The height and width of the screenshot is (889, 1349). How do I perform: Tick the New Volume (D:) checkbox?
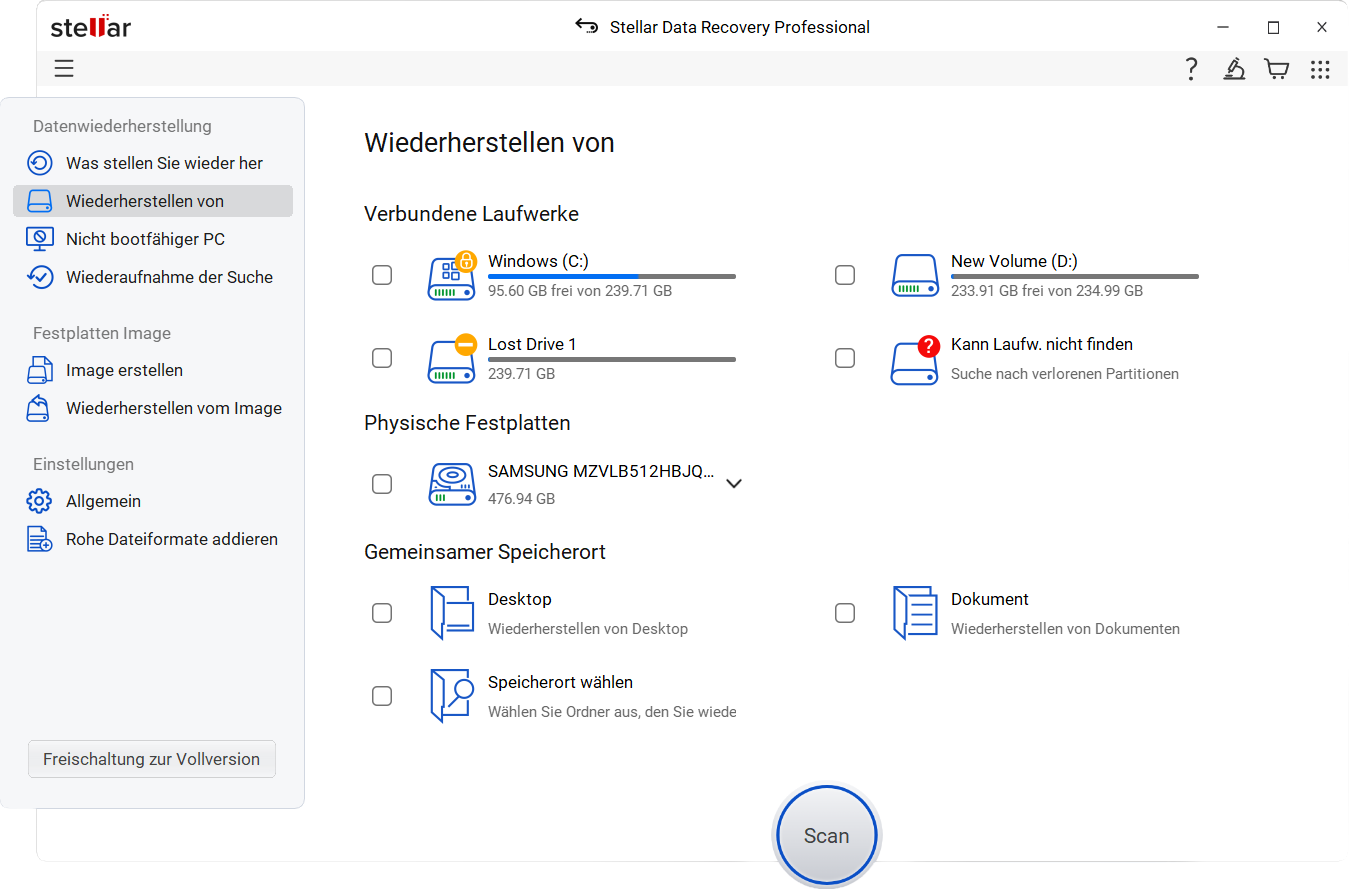point(845,275)
